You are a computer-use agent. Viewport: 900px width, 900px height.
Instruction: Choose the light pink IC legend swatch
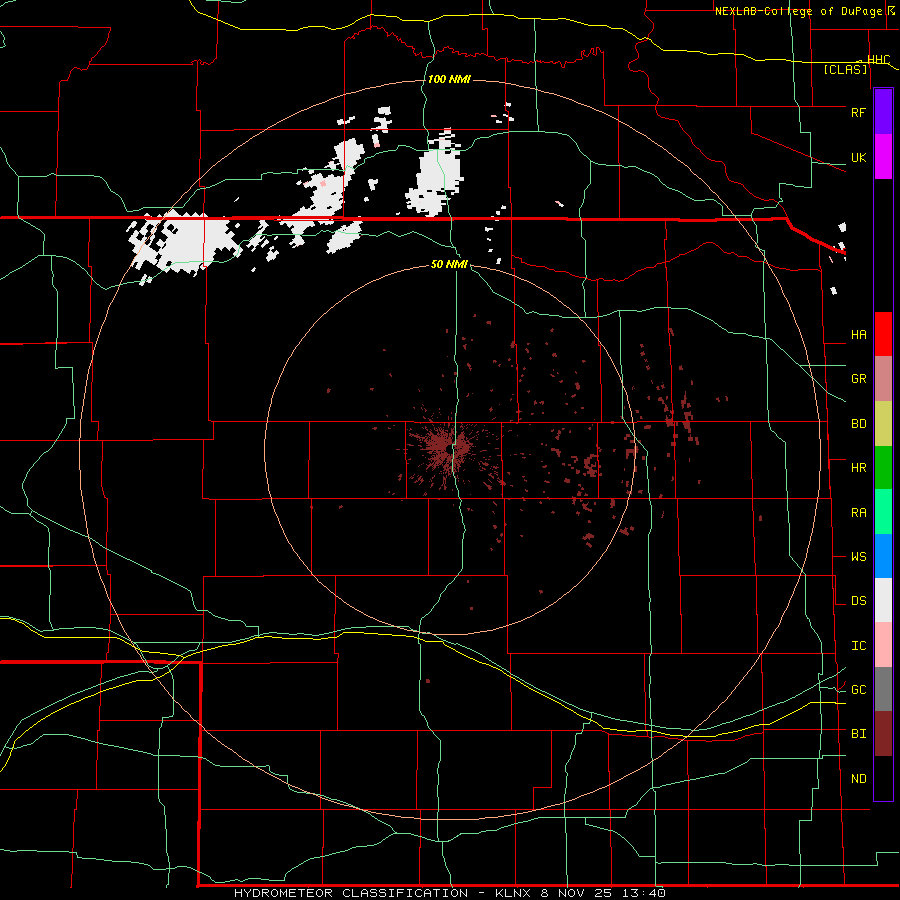point(883,645)
